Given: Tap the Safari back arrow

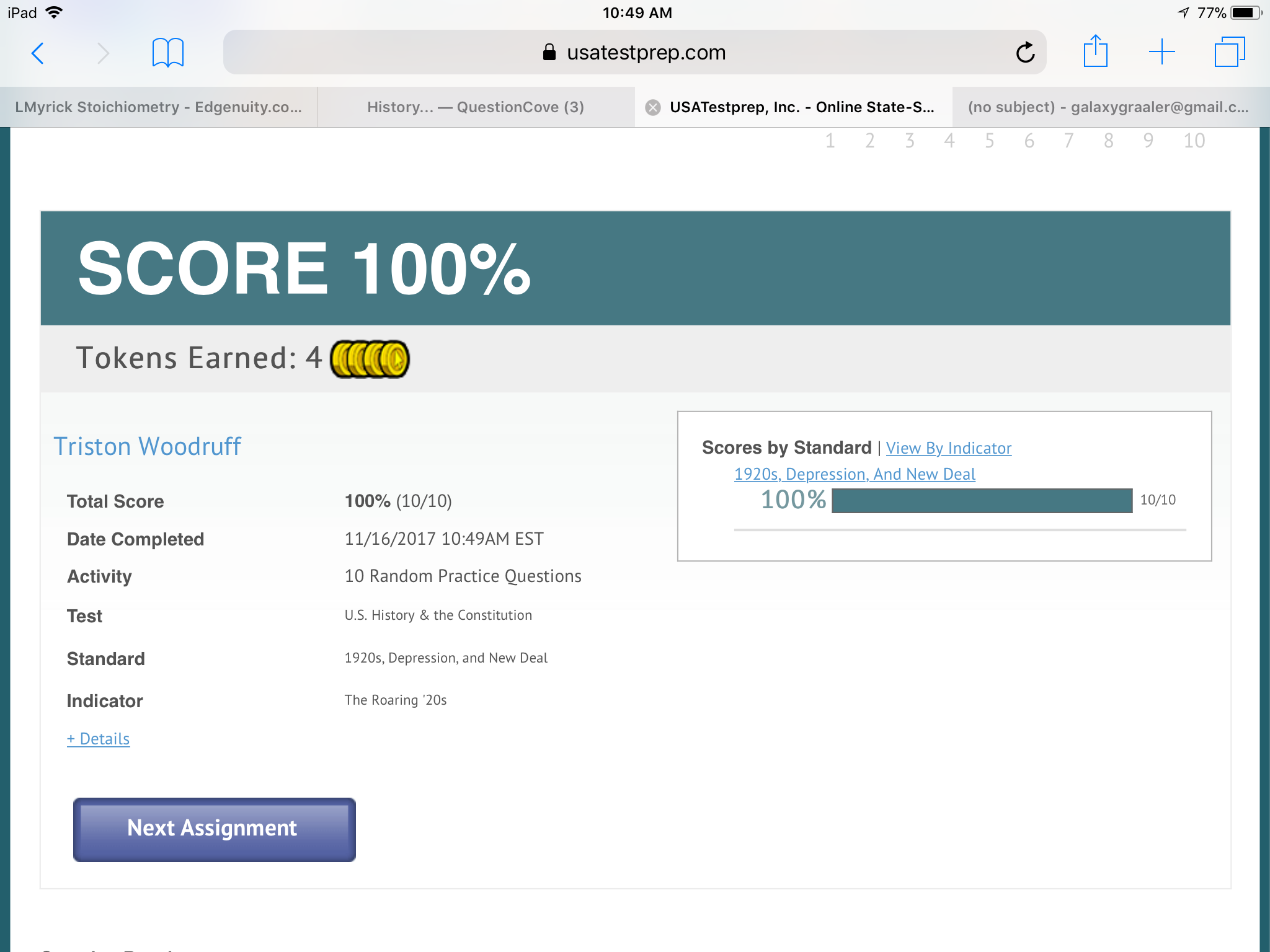Looking at the screenshot, I should (38, 53).
